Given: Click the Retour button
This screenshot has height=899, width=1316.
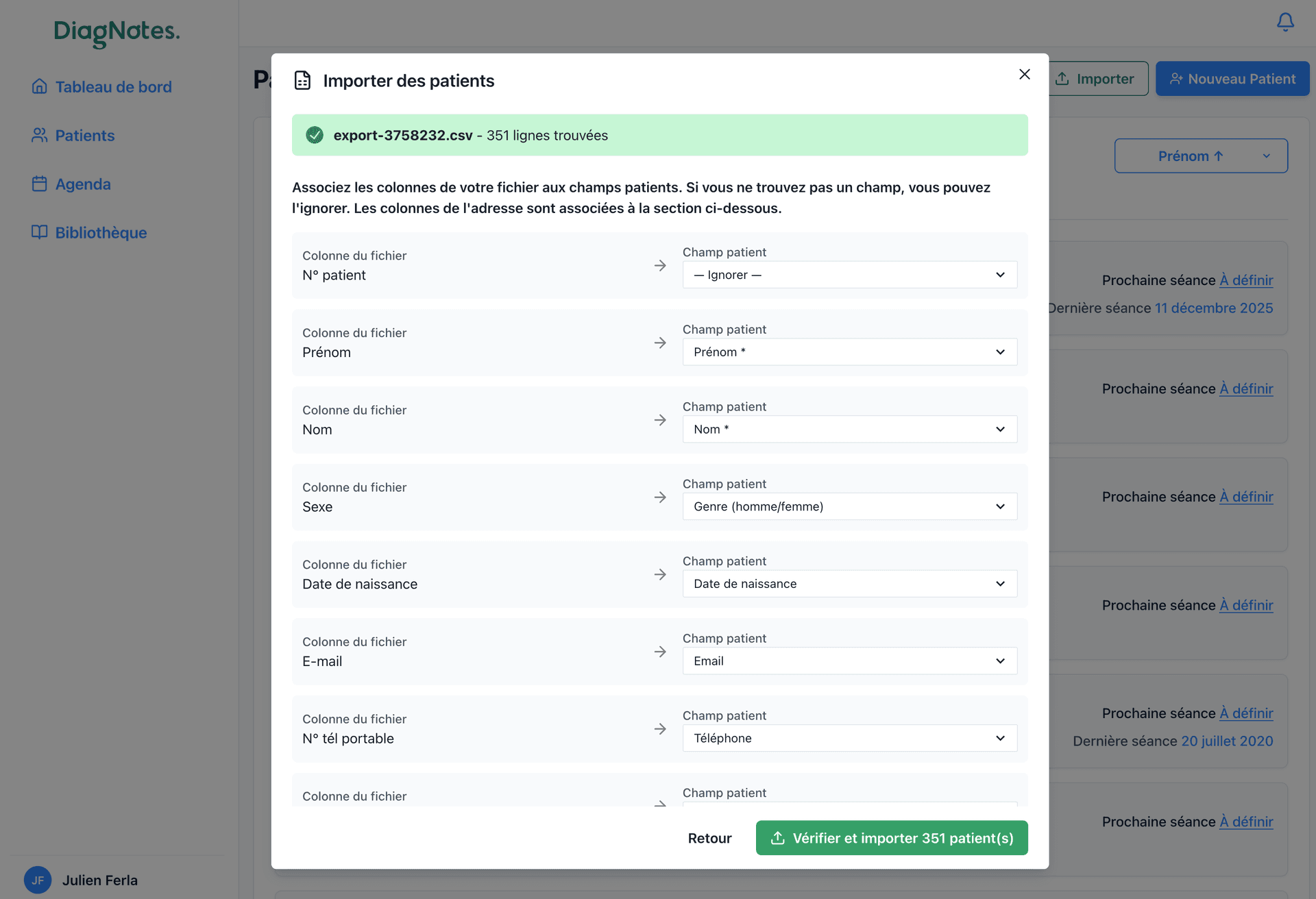Looking at the screenshot, I should 709,838.
